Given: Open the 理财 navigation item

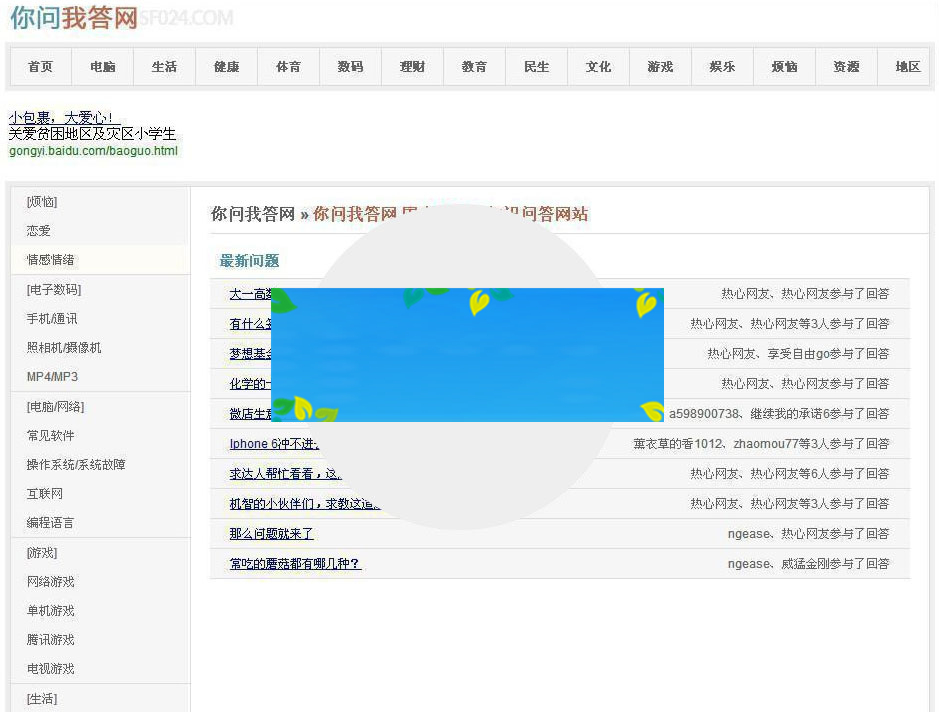Looking at the screenshot, I should pyautogui.click(x=412, y=67).
